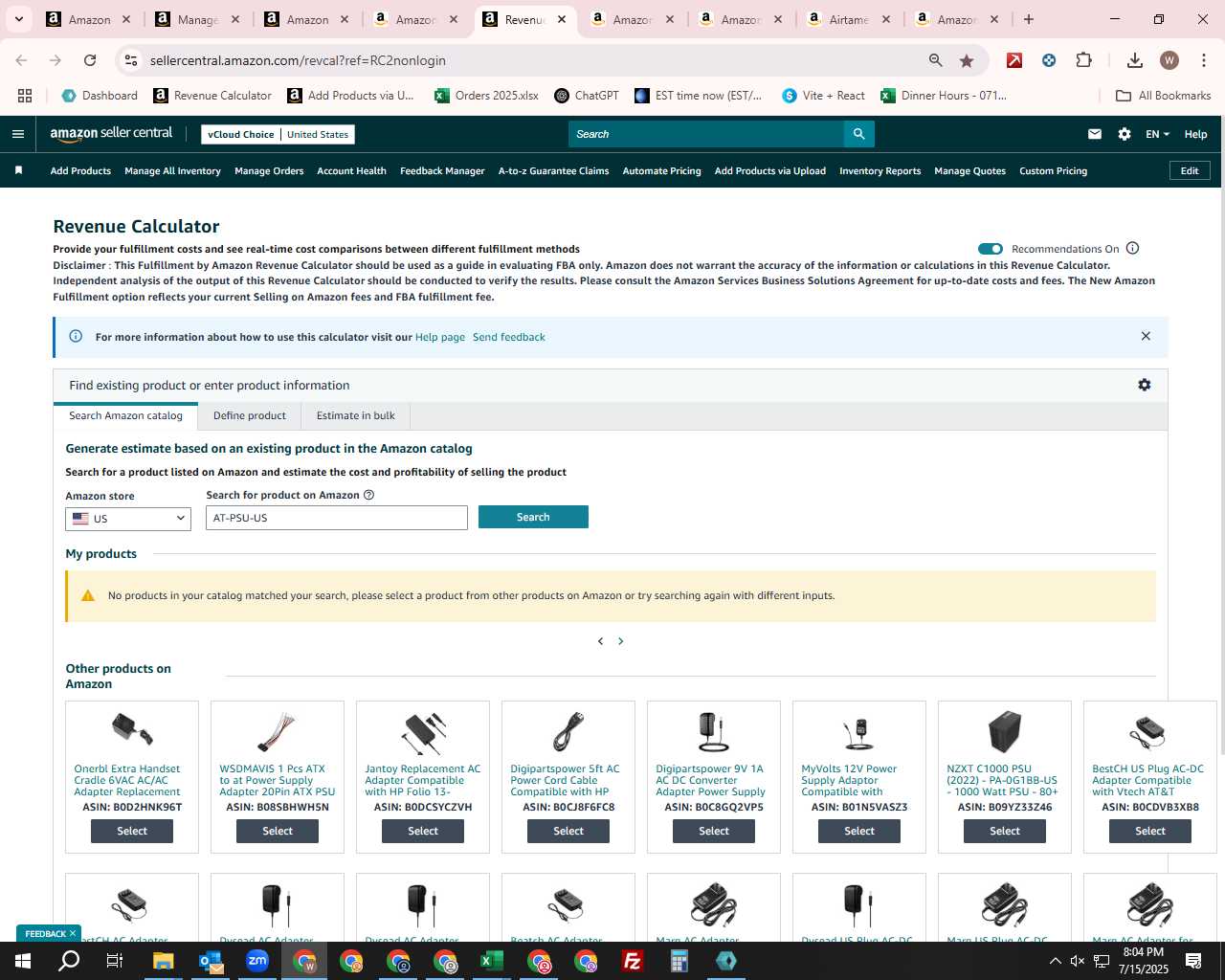
Task: Click the header Search text field
Action: point(706,134)
